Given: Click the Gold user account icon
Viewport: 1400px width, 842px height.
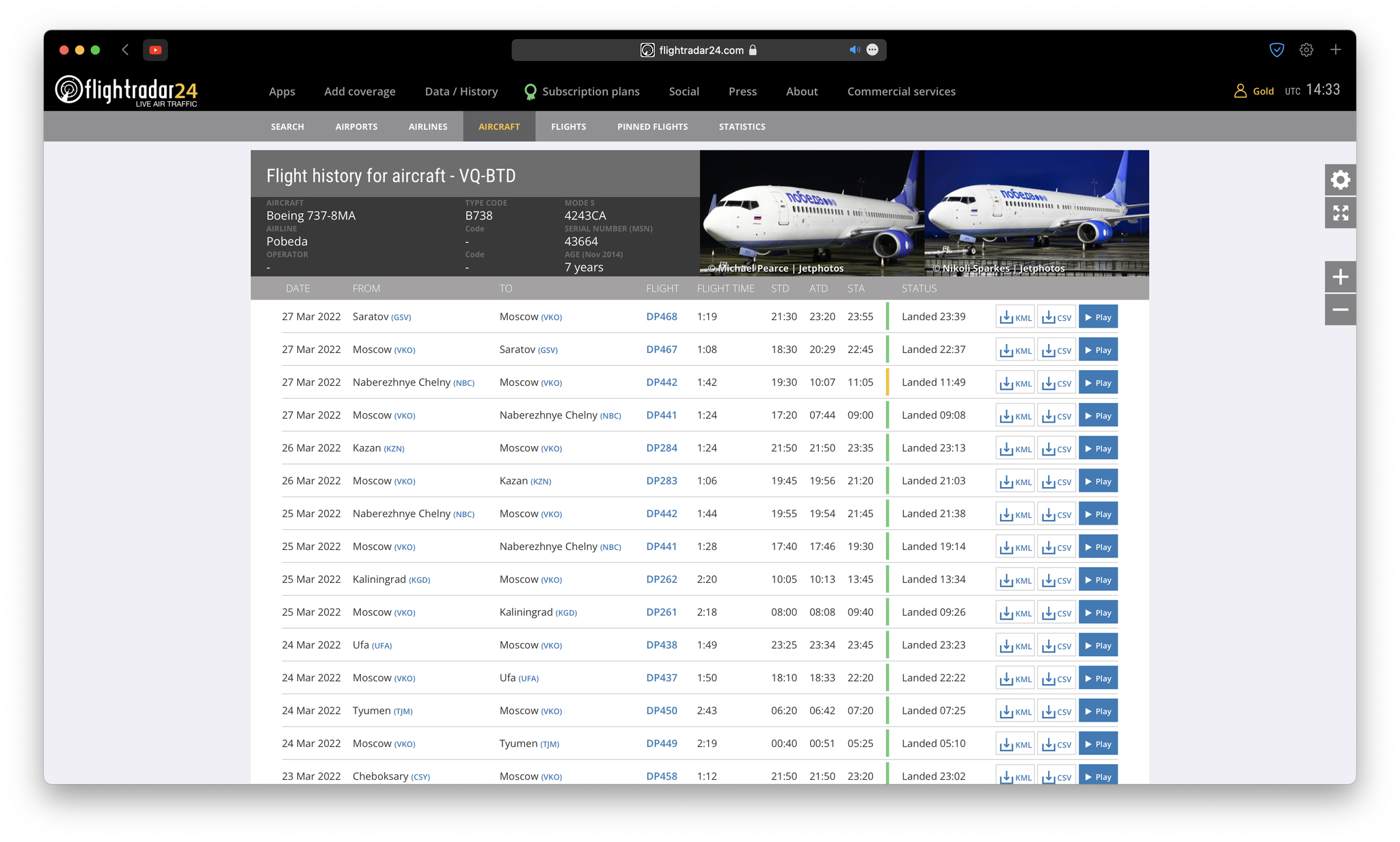Looking at the screenshot, I should tap(1240, 91).
